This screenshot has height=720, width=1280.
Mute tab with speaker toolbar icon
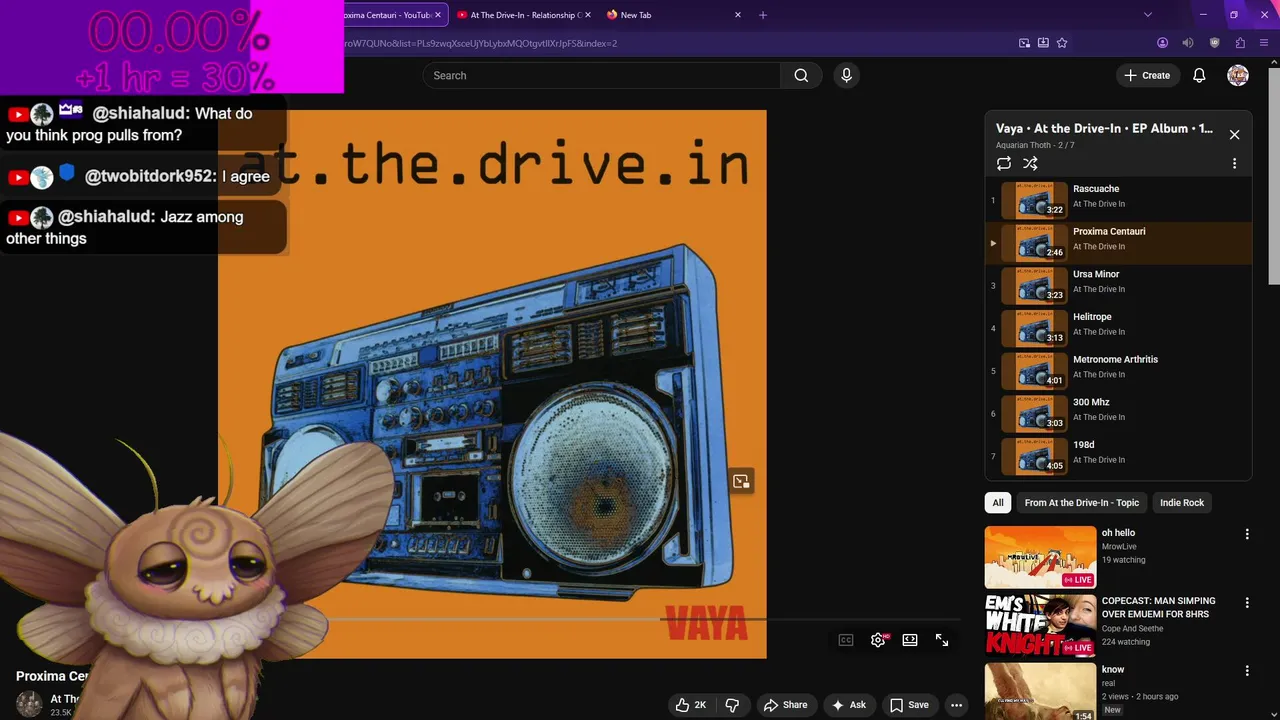pyautogui.click(x=1188, y=43)
